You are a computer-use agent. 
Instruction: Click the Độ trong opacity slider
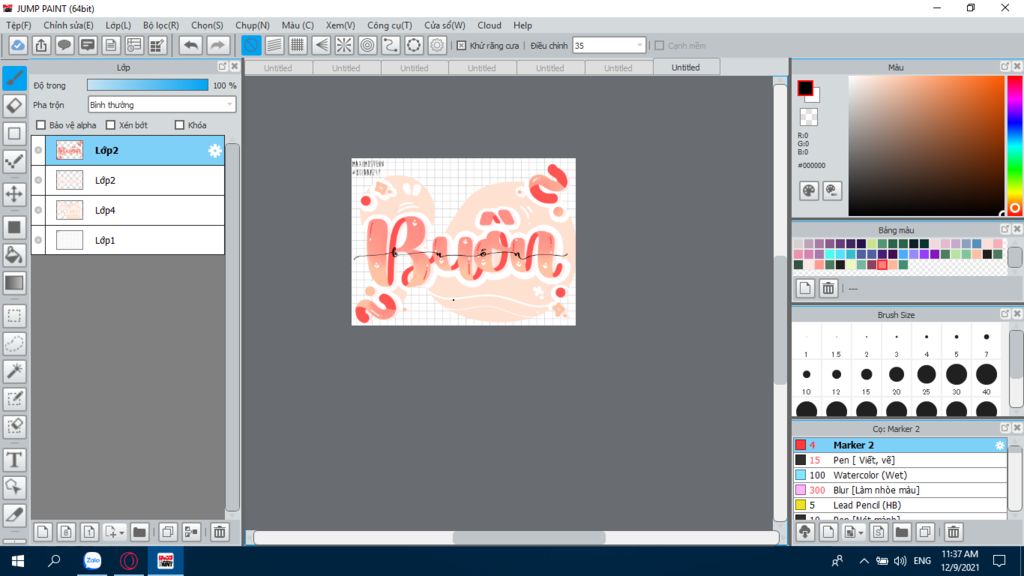coord(148,85)
